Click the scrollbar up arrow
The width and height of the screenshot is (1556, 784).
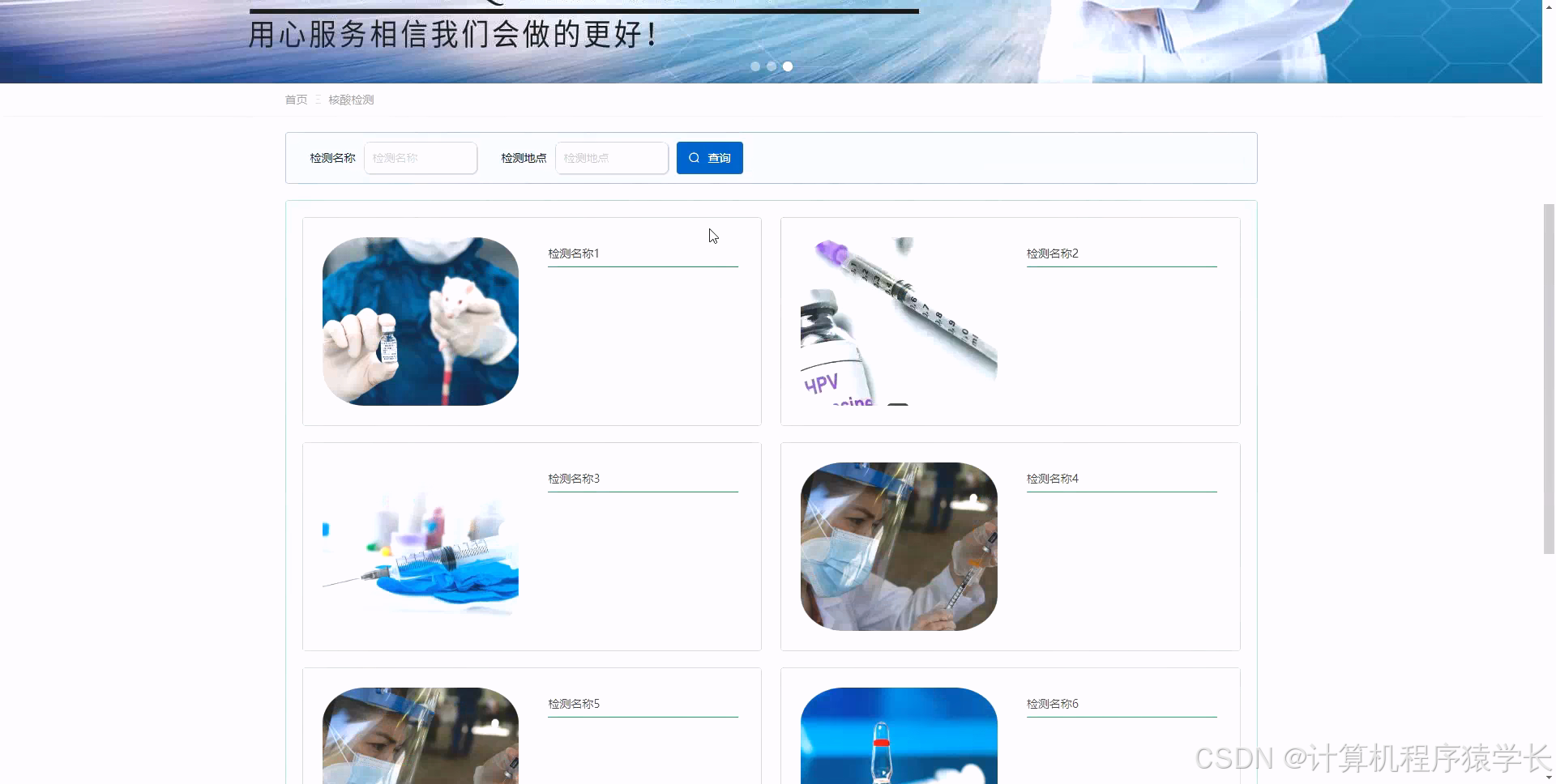(1549, 6)
